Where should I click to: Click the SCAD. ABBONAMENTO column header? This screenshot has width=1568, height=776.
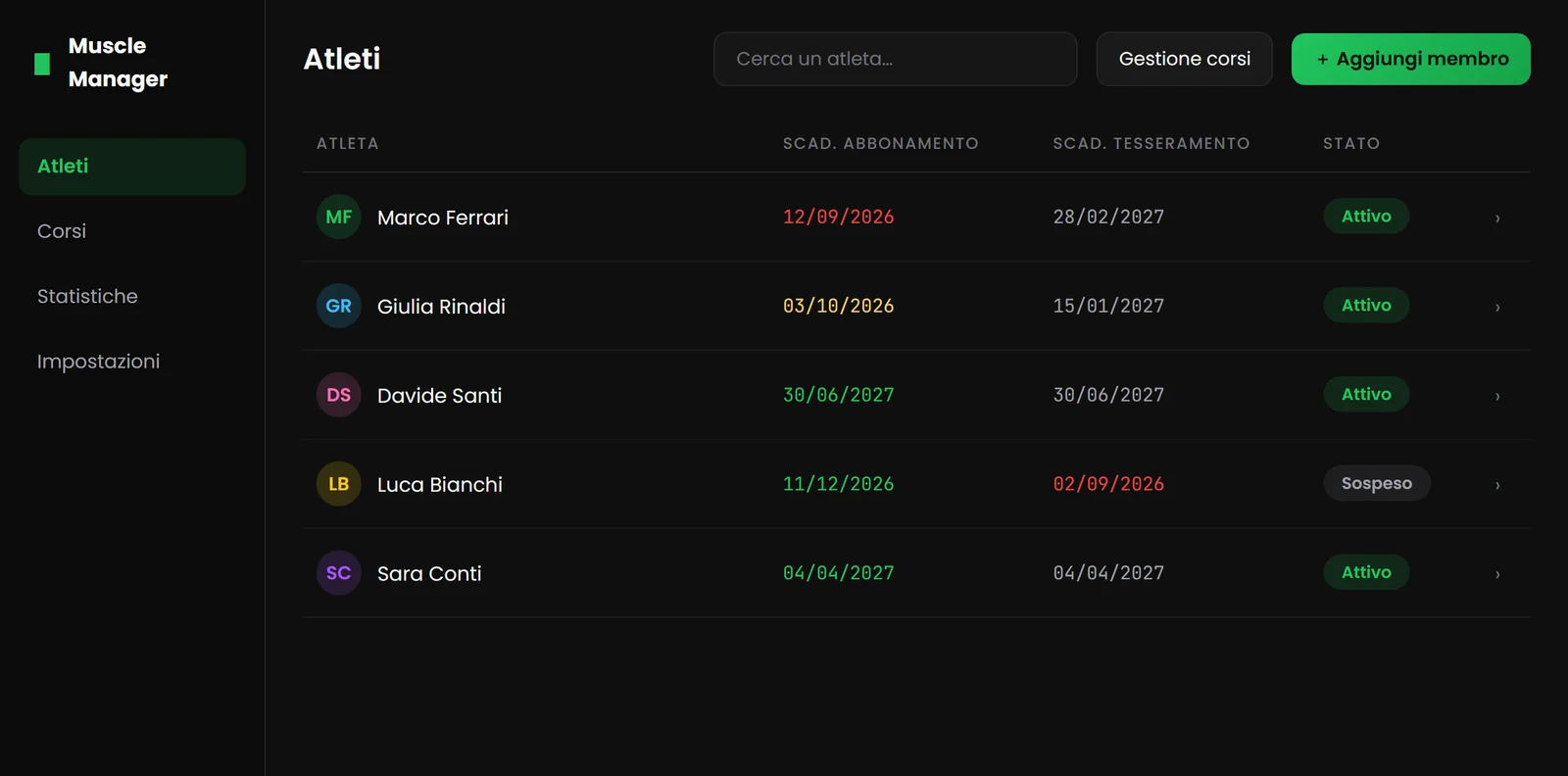pos(880,144)
